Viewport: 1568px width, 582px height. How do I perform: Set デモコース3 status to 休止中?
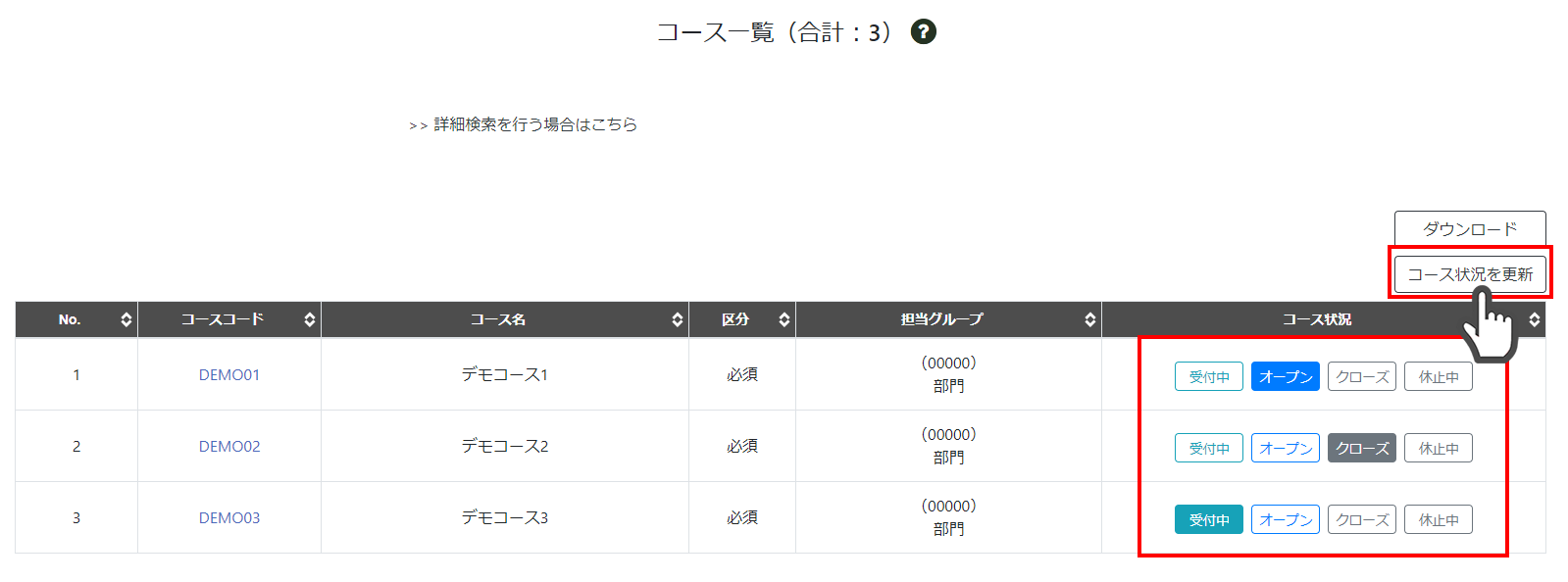point(1438,519)
